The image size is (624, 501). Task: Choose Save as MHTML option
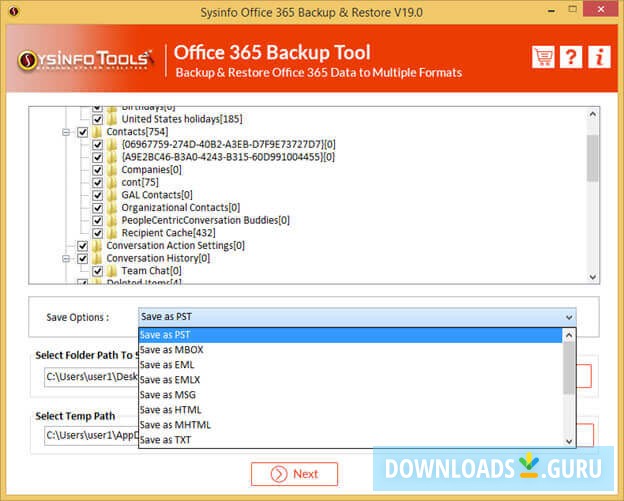350,425
